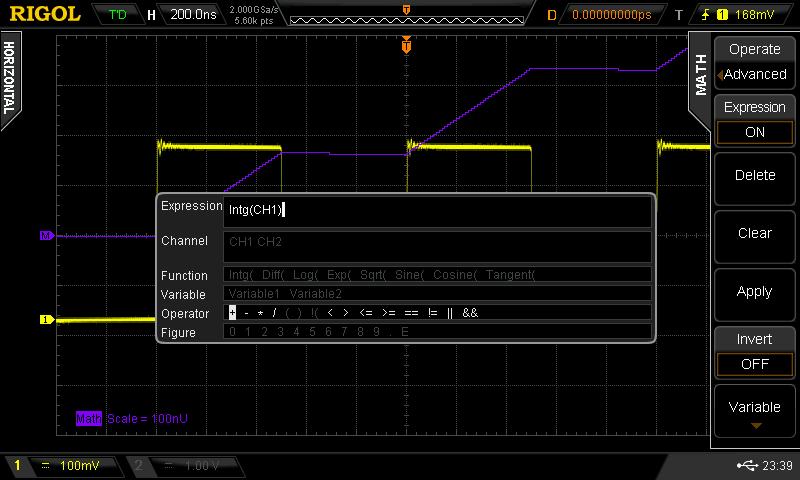Select the Sqrt( function
This screenshot has height=480, width=800.
(x=373, y=275)
